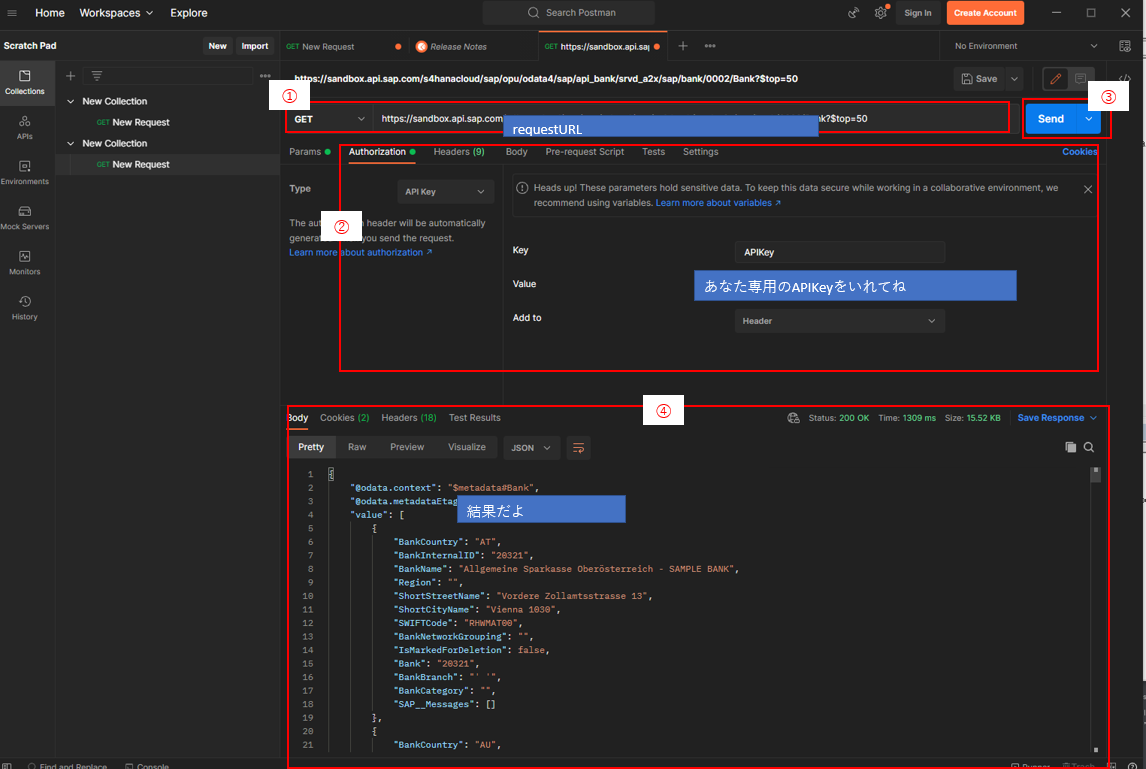This screenshot has height=769, width=1146.
Task: Open a new request tab with plus
Action: pos(683,46)
